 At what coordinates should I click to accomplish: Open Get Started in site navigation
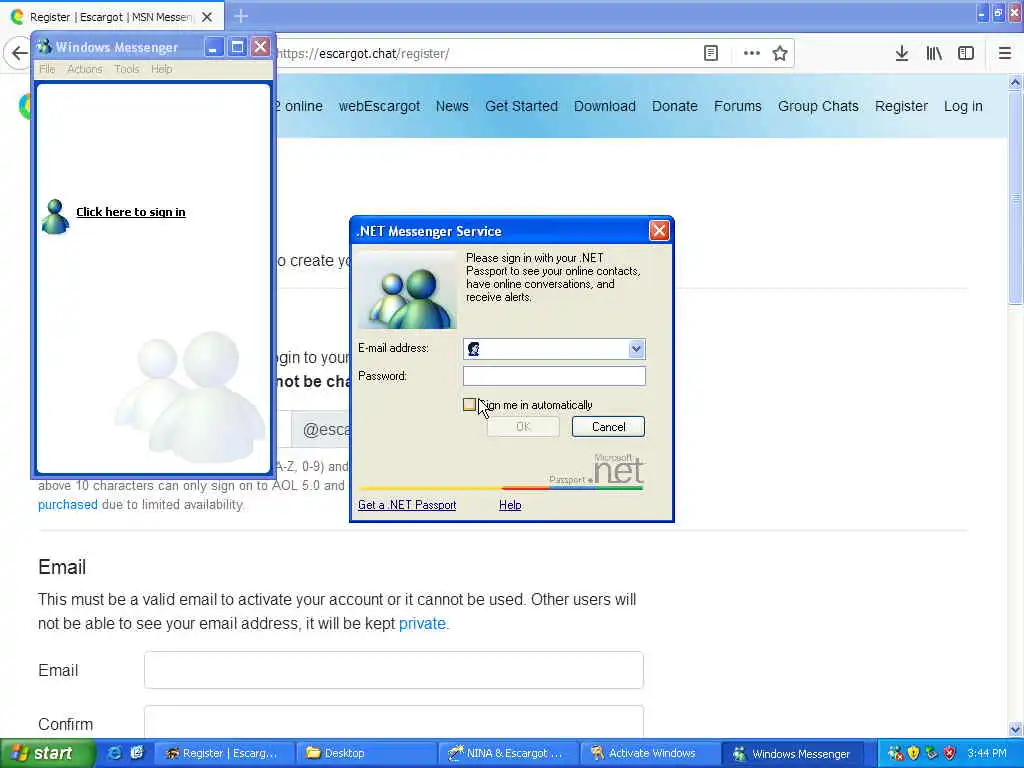point(521,106)
